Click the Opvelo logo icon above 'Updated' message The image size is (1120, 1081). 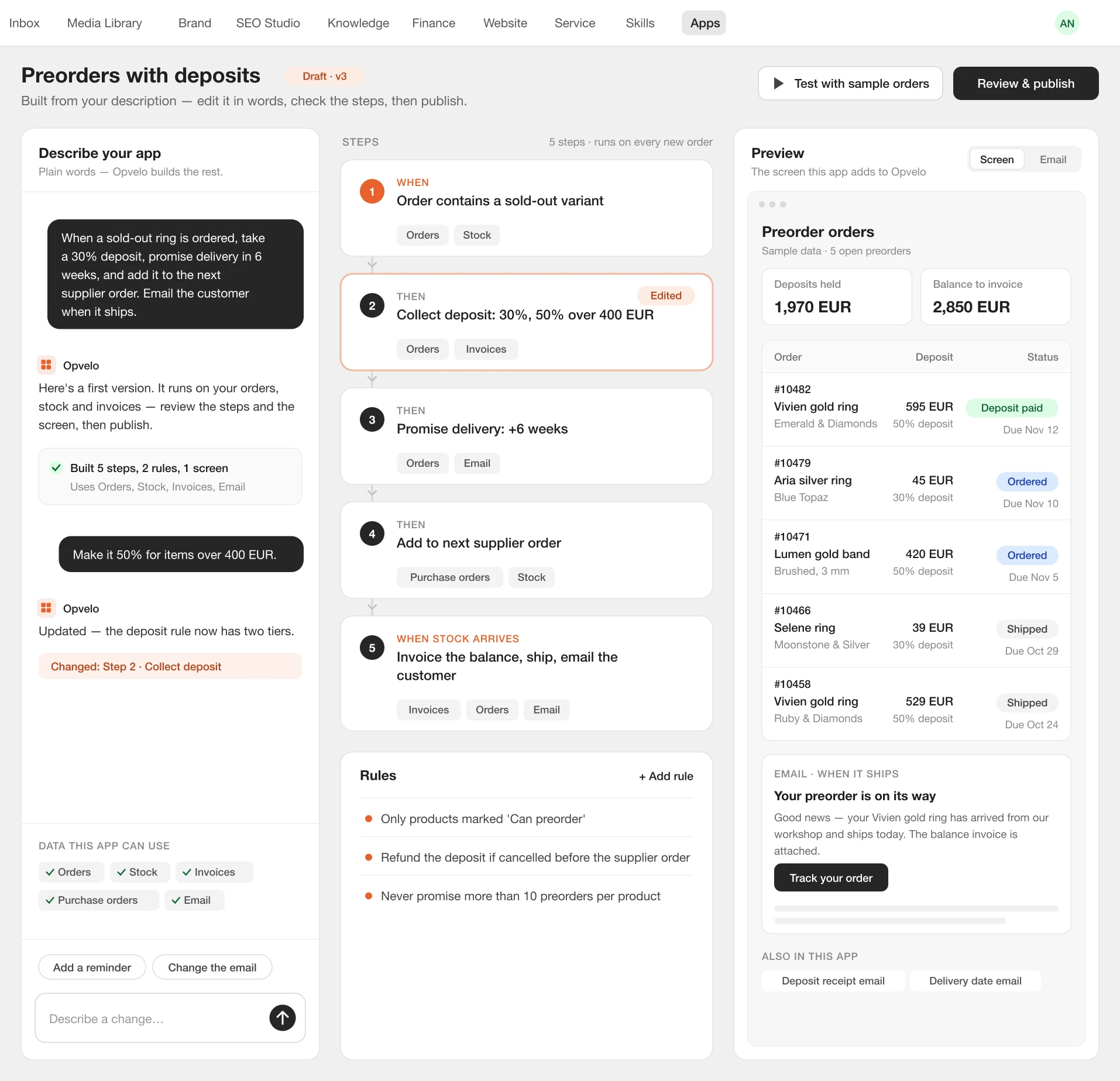pos(46,608)
